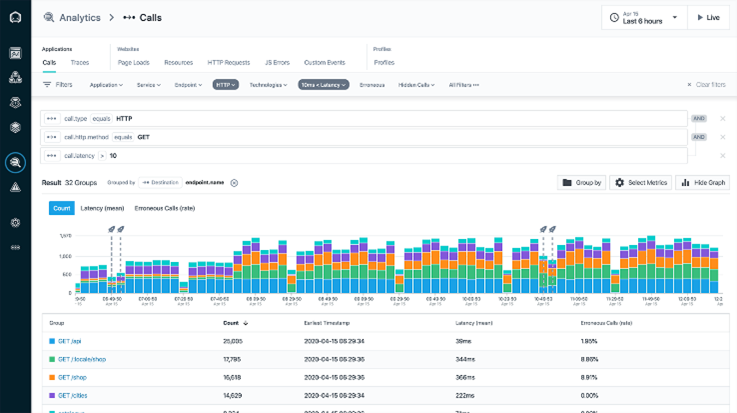Open the more options dots in the sidebar
Screen dimensions: 737x413
pos(16,247)
